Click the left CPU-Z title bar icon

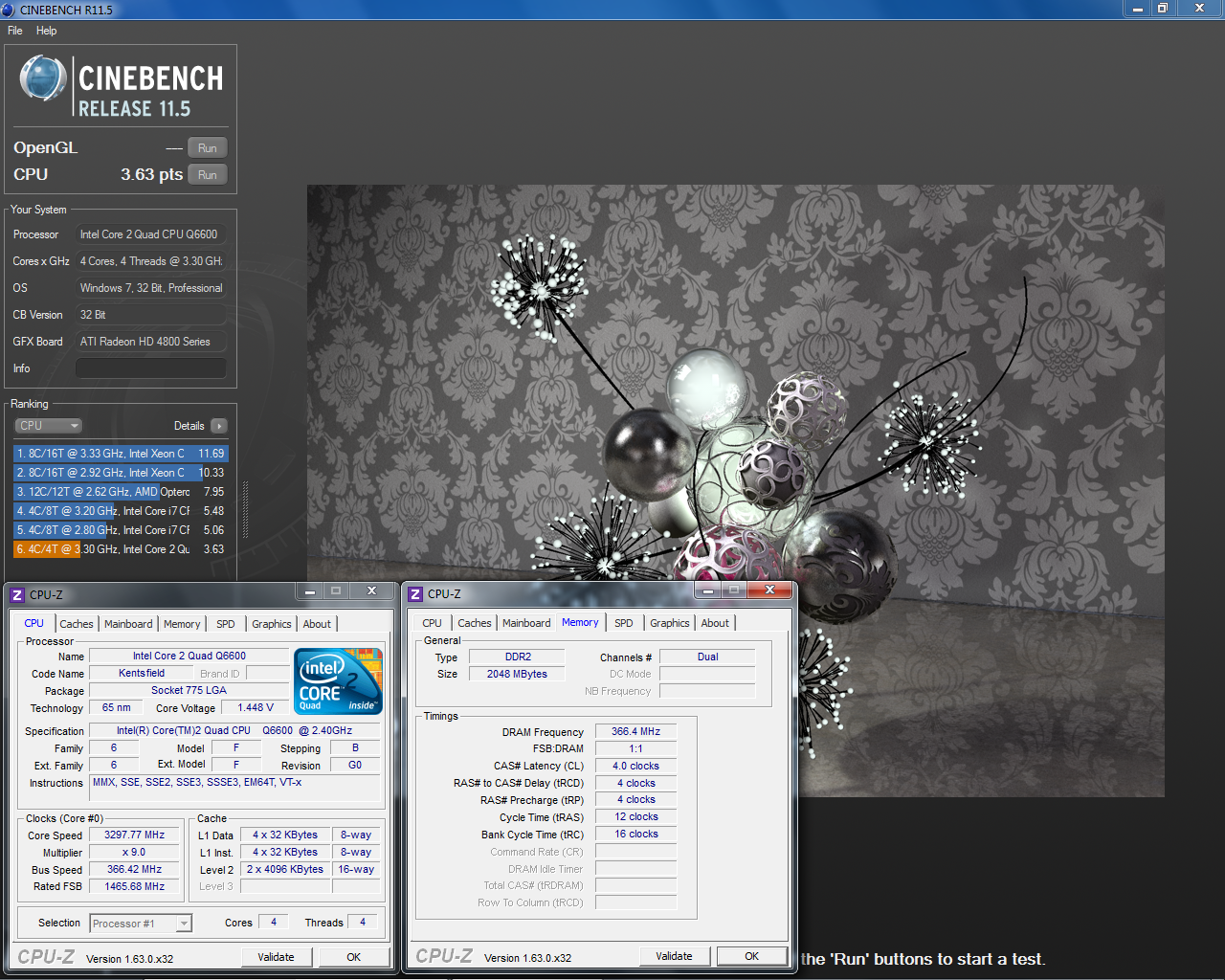coord(16,594)
